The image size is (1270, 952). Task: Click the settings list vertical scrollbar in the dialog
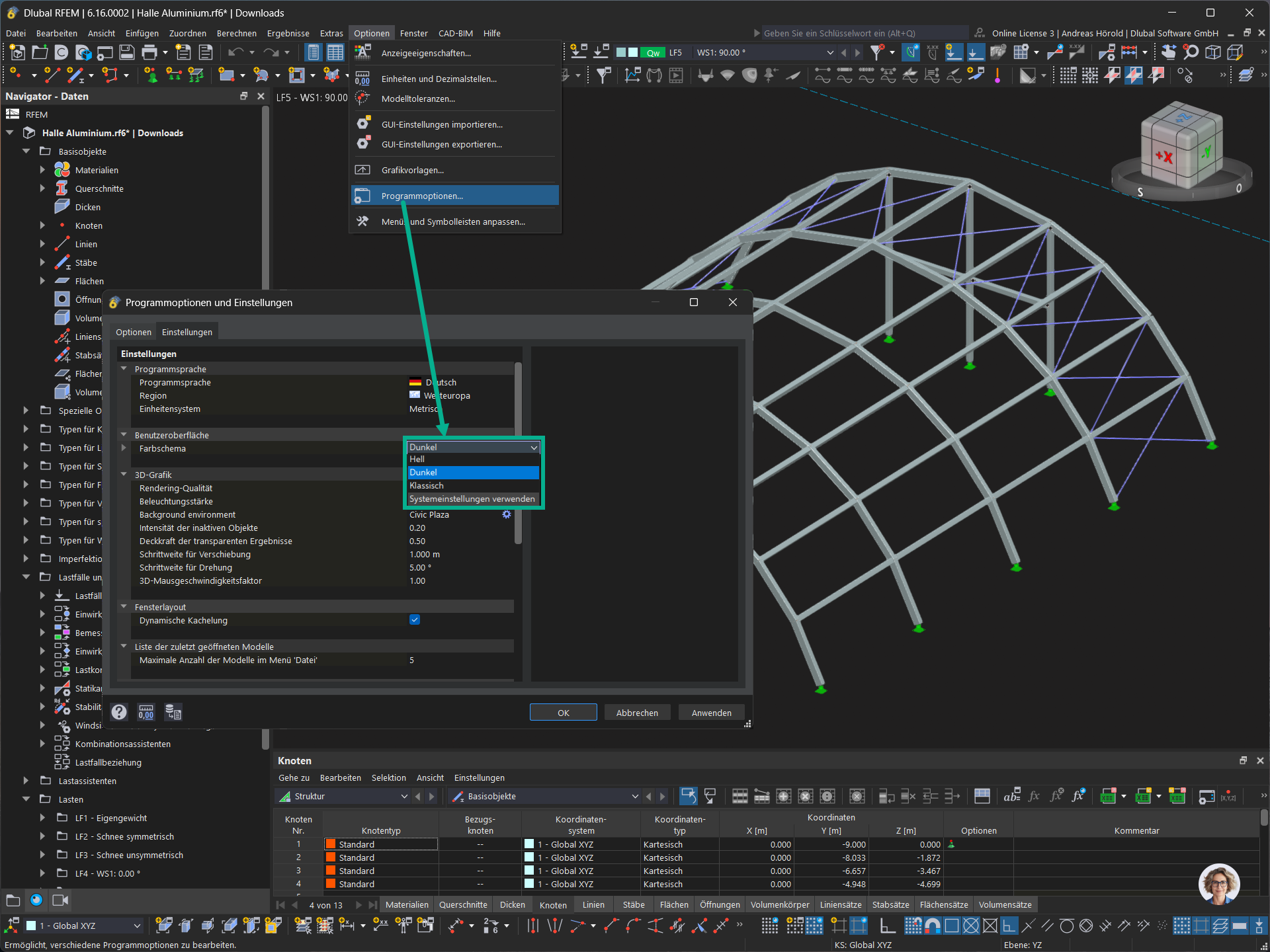coord(518,453)
